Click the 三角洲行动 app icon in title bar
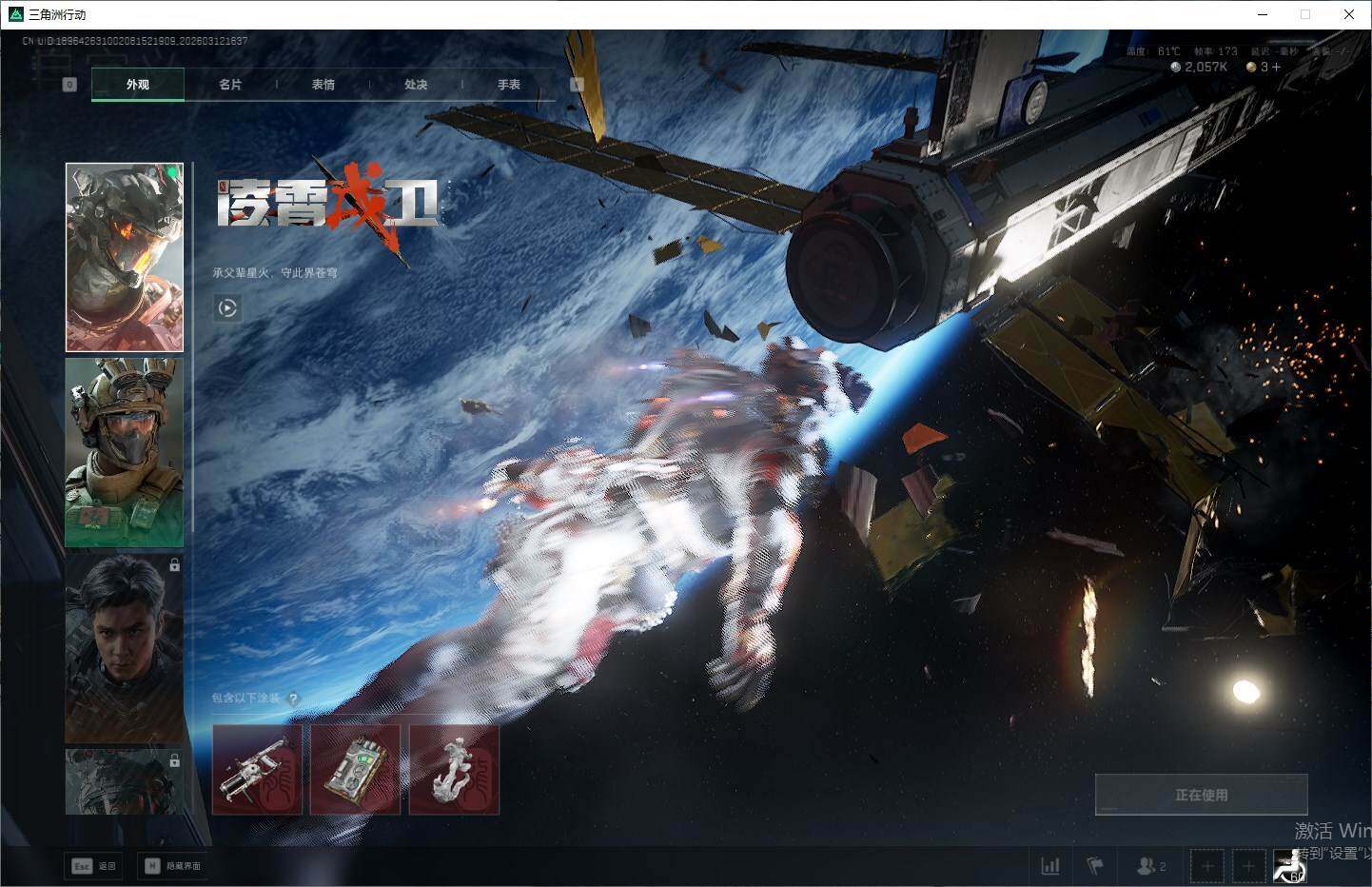Screen dimensions: 1372x887 click(x=15, y=14)
